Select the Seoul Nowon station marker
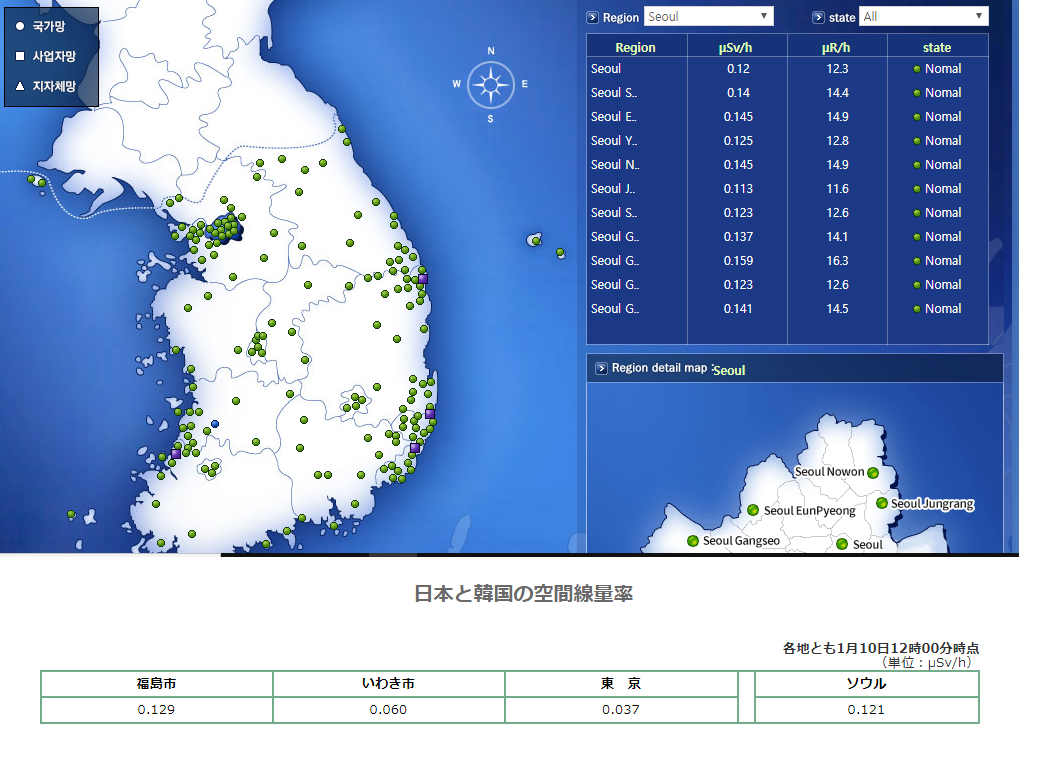This screenshot has width=1046, height=774. click(x=873, y=472)
